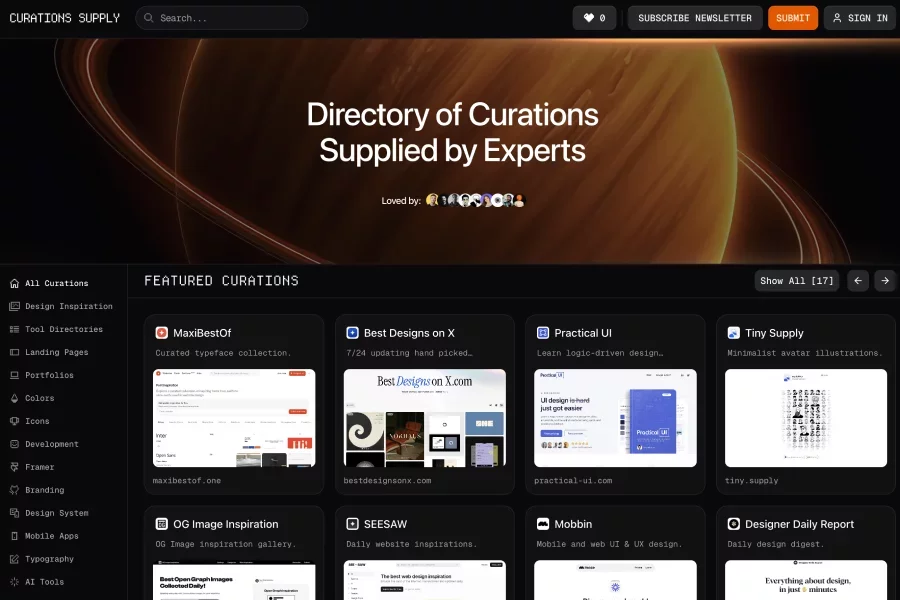This screenshot has width=900, height=600.
Task: Open the maxibestof.one link
Action: 186,480
